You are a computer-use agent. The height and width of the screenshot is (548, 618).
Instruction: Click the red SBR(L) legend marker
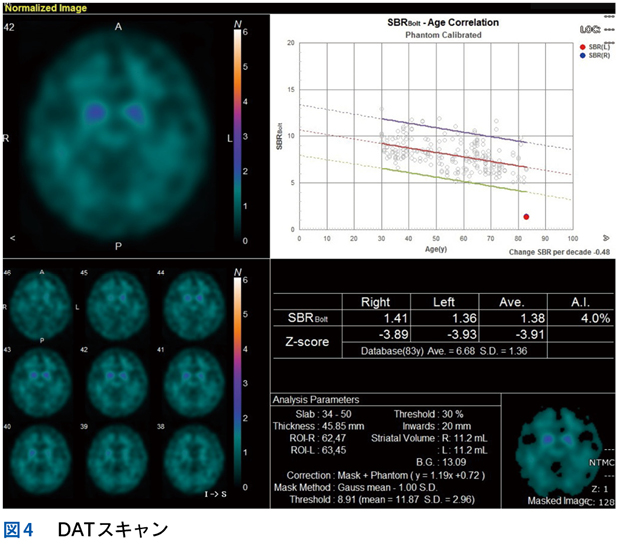tap(583, 46)
